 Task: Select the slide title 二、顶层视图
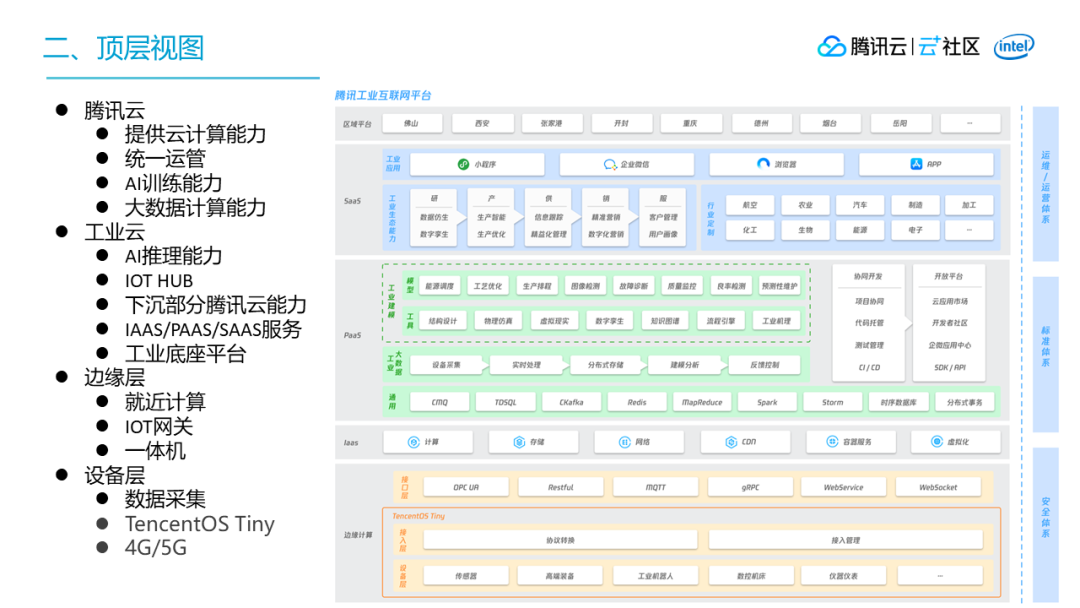pyautogui.click(x=124, y=48)
